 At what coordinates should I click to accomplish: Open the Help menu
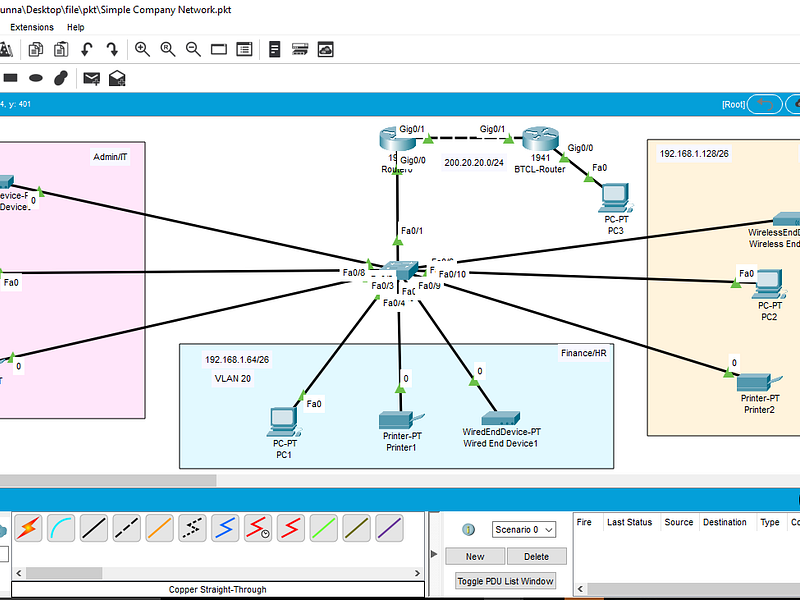coord(75,27)
